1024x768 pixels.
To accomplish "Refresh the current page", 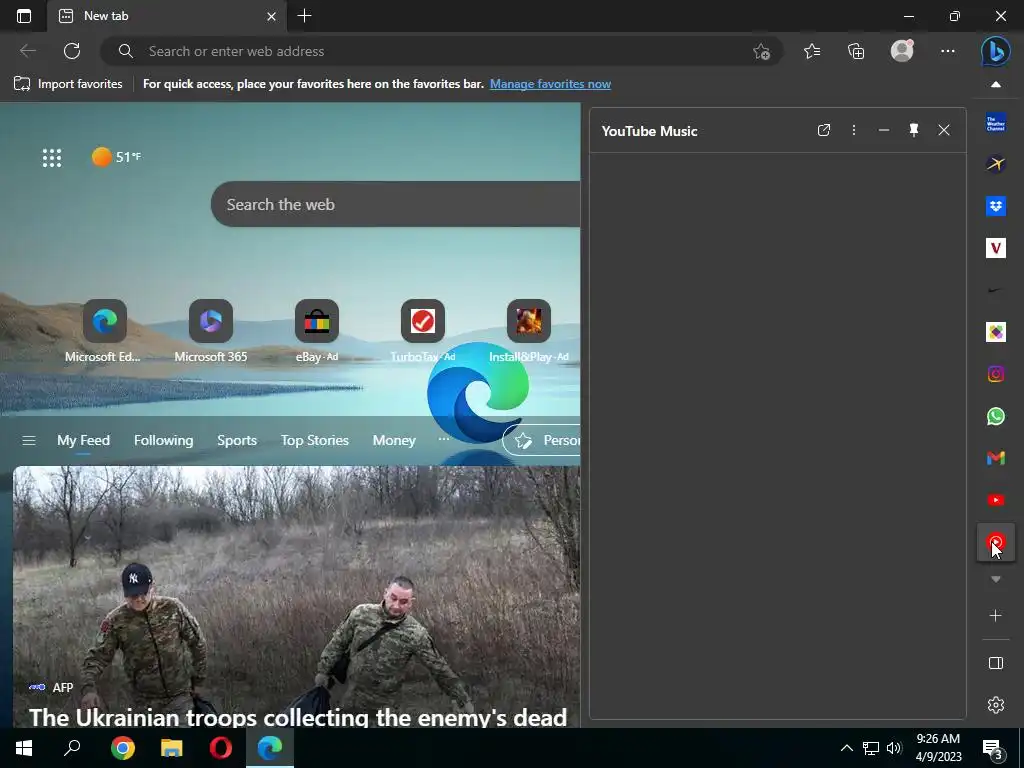I will click(x=72, y=51).
